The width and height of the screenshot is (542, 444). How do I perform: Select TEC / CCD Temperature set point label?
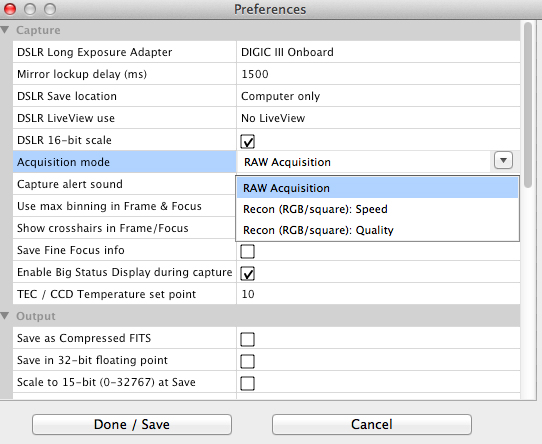coord(106,294)
